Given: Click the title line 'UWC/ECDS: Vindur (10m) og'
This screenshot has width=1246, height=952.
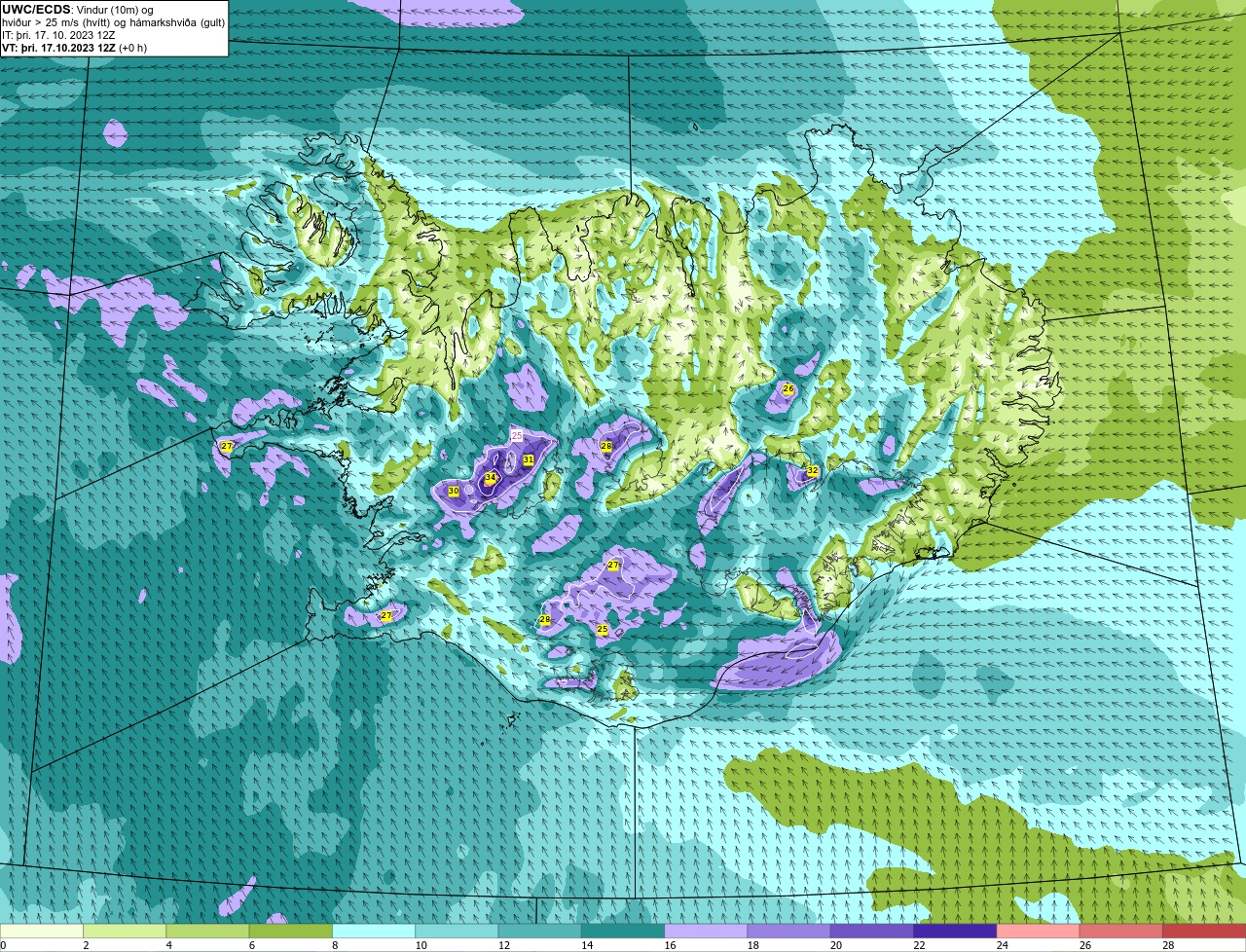Looking at the screenshot, I should point(78,10).
